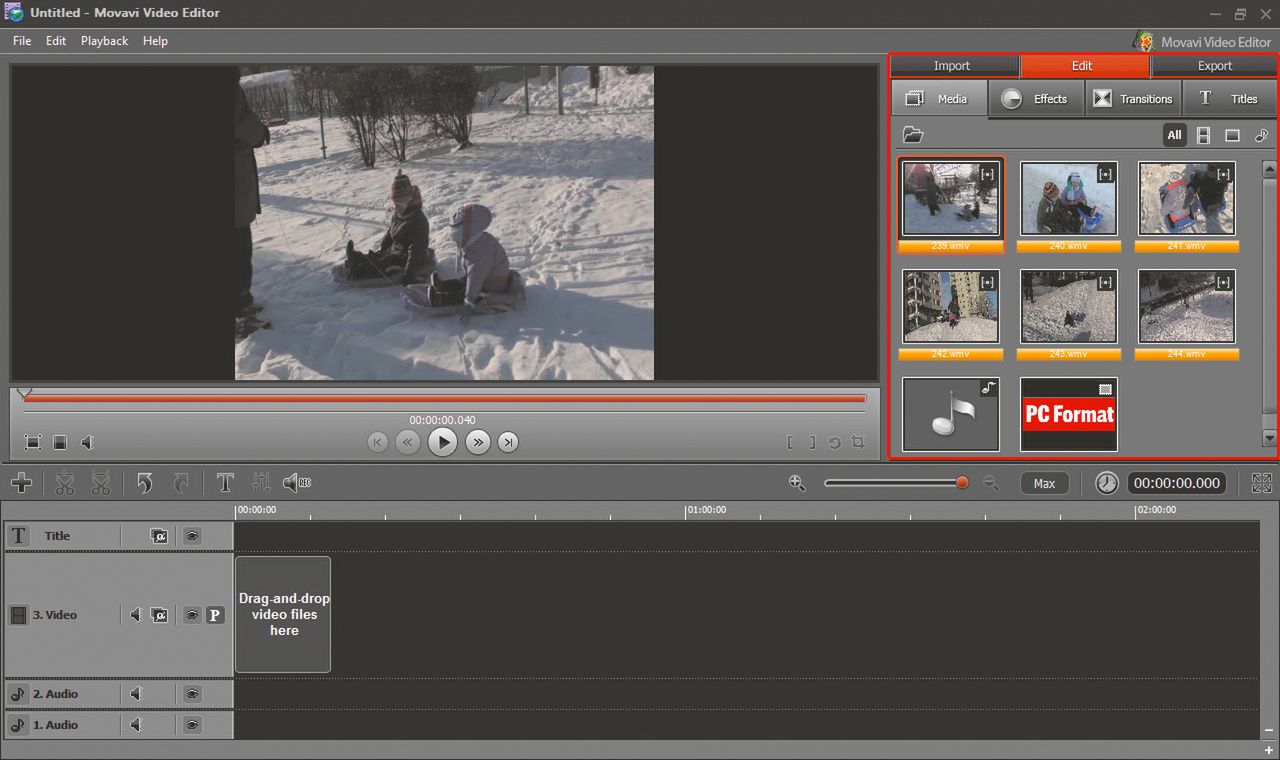
Task: Select the PC Format image thumbnail
Action: (x=1068, y=414)
